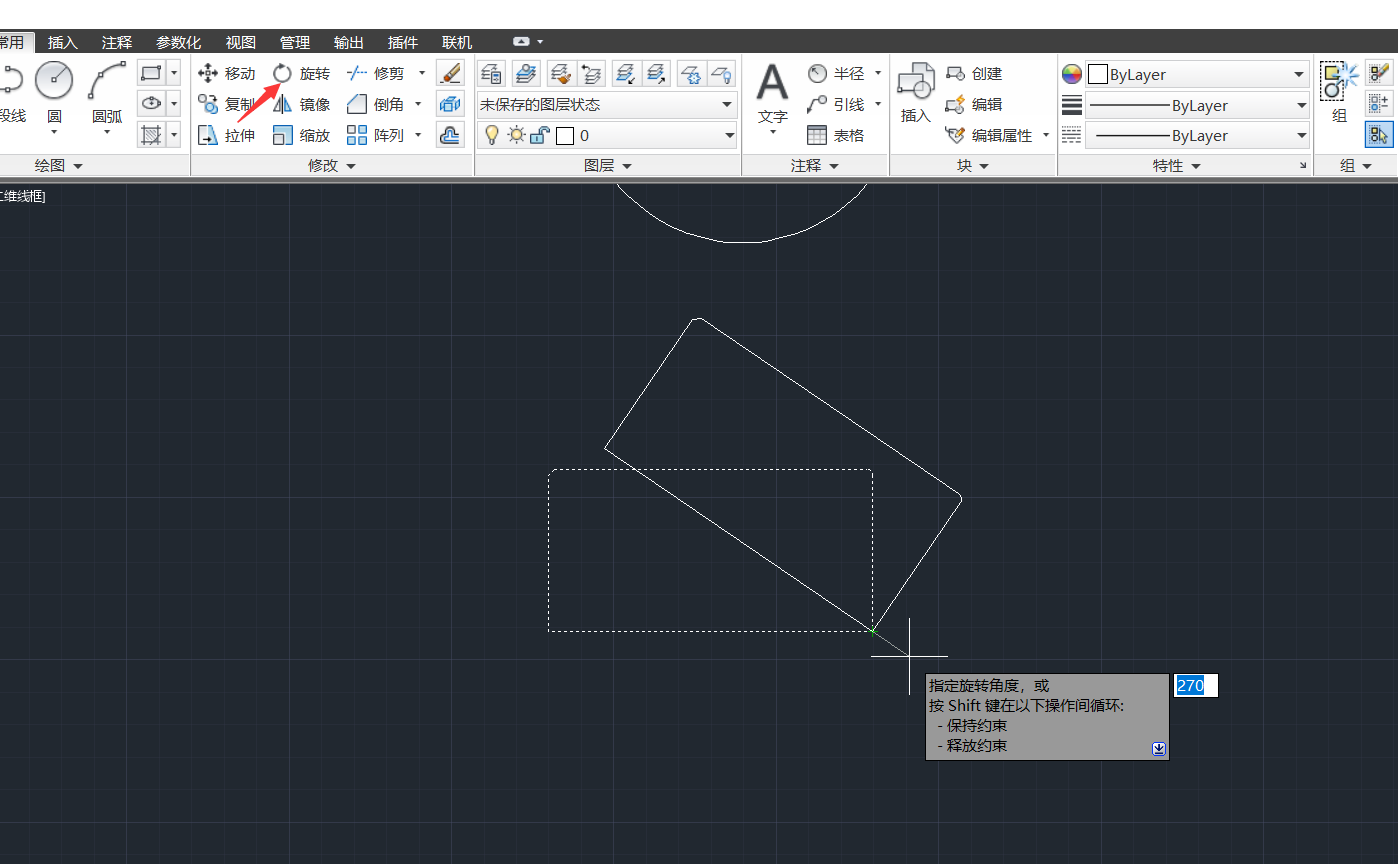
Task: Click the block Edit (编辑) button
Action: click(x=974, y=104)
